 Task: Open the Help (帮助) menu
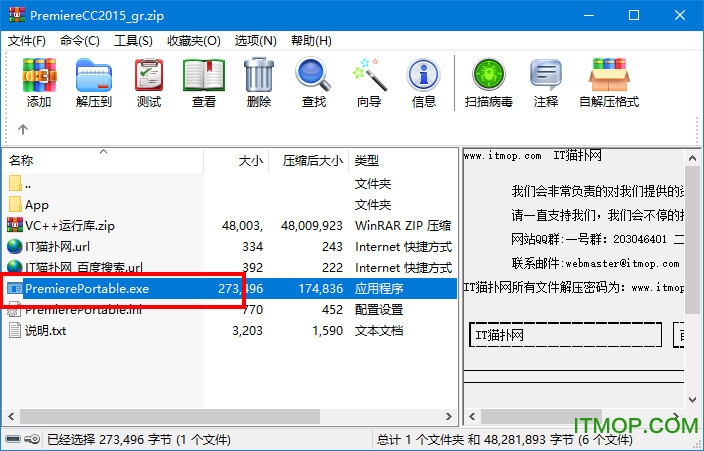[311, 41]
